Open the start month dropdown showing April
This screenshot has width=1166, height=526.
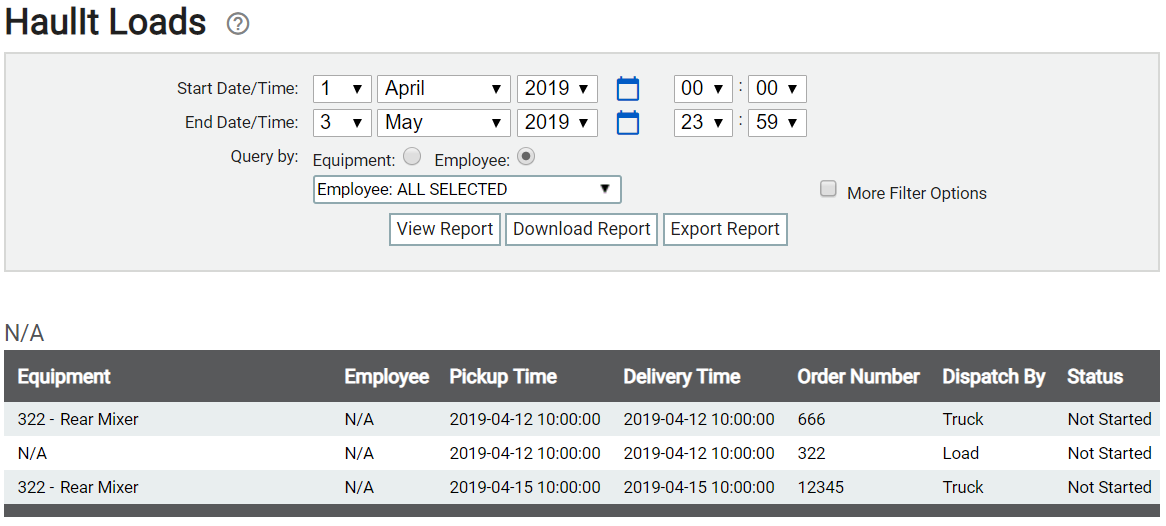click(444, 89)
